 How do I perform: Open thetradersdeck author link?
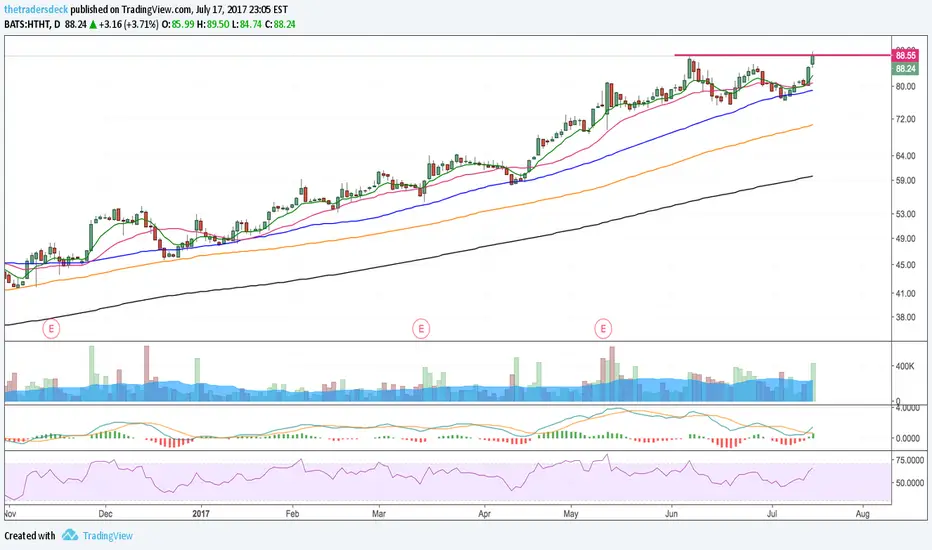click(x=36, y=10)
